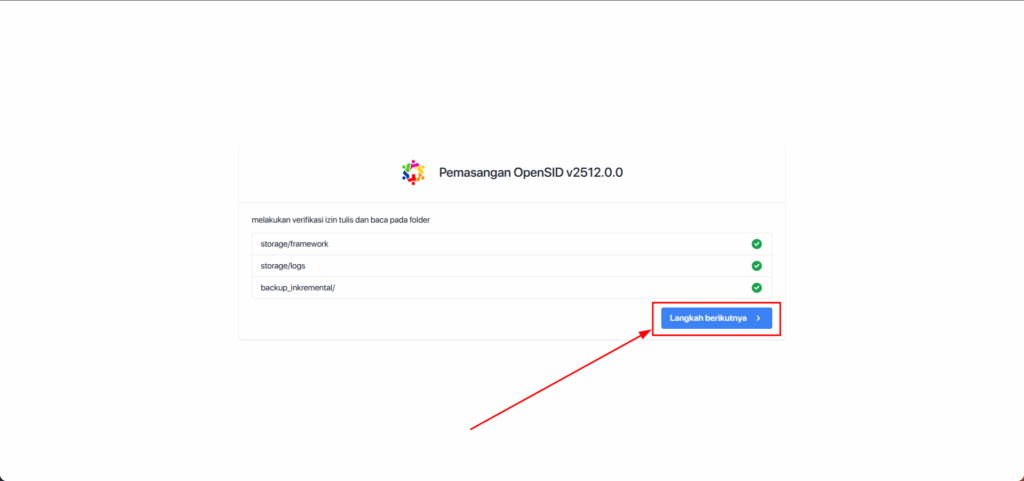Click the red arrow annotation's tail end
This screenshot has height=481, width=1024.
click(x=472, y=429)
